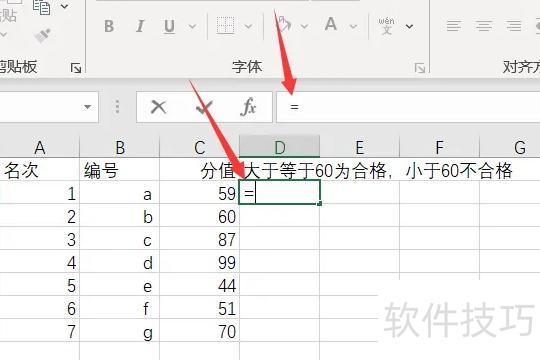
Task: Apply fill color bucket icon
Action: (285, 24)
